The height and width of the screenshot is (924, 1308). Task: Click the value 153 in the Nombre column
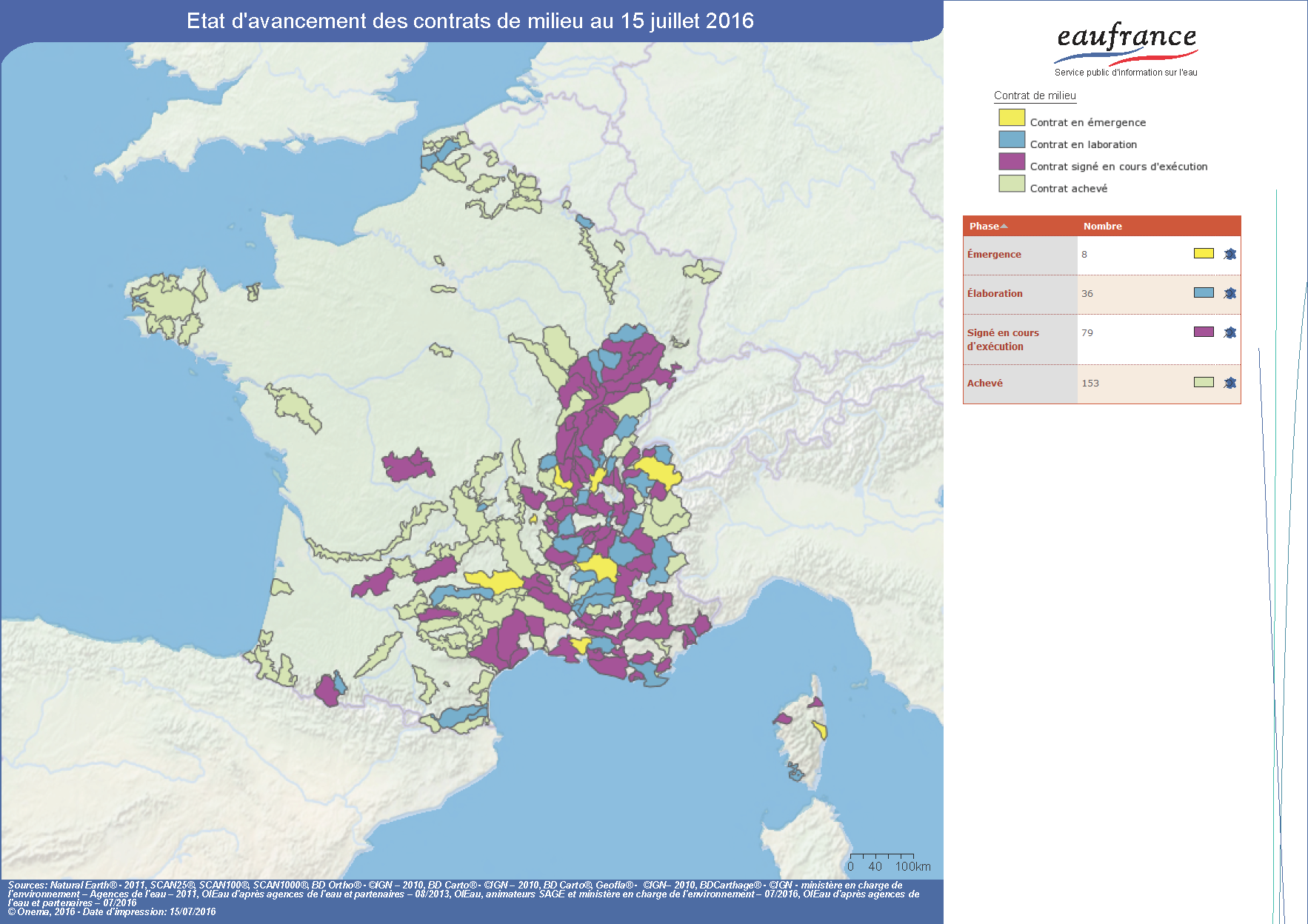(x=1090, y=383)
